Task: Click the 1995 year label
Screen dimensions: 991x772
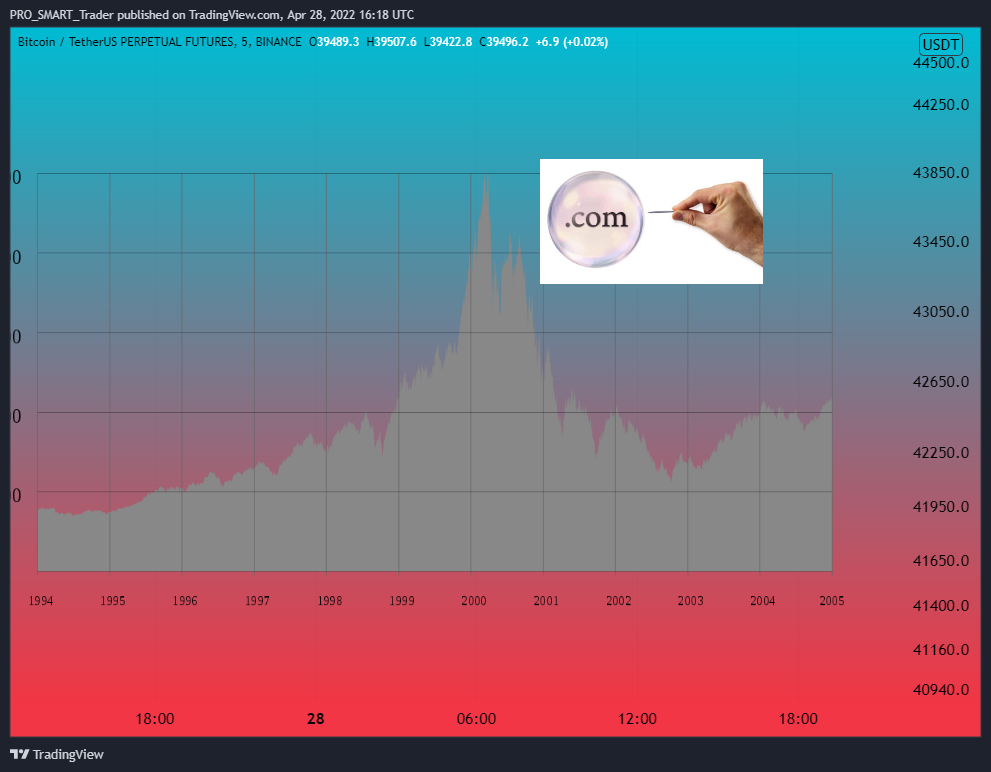Action: [x=112, y=601]
